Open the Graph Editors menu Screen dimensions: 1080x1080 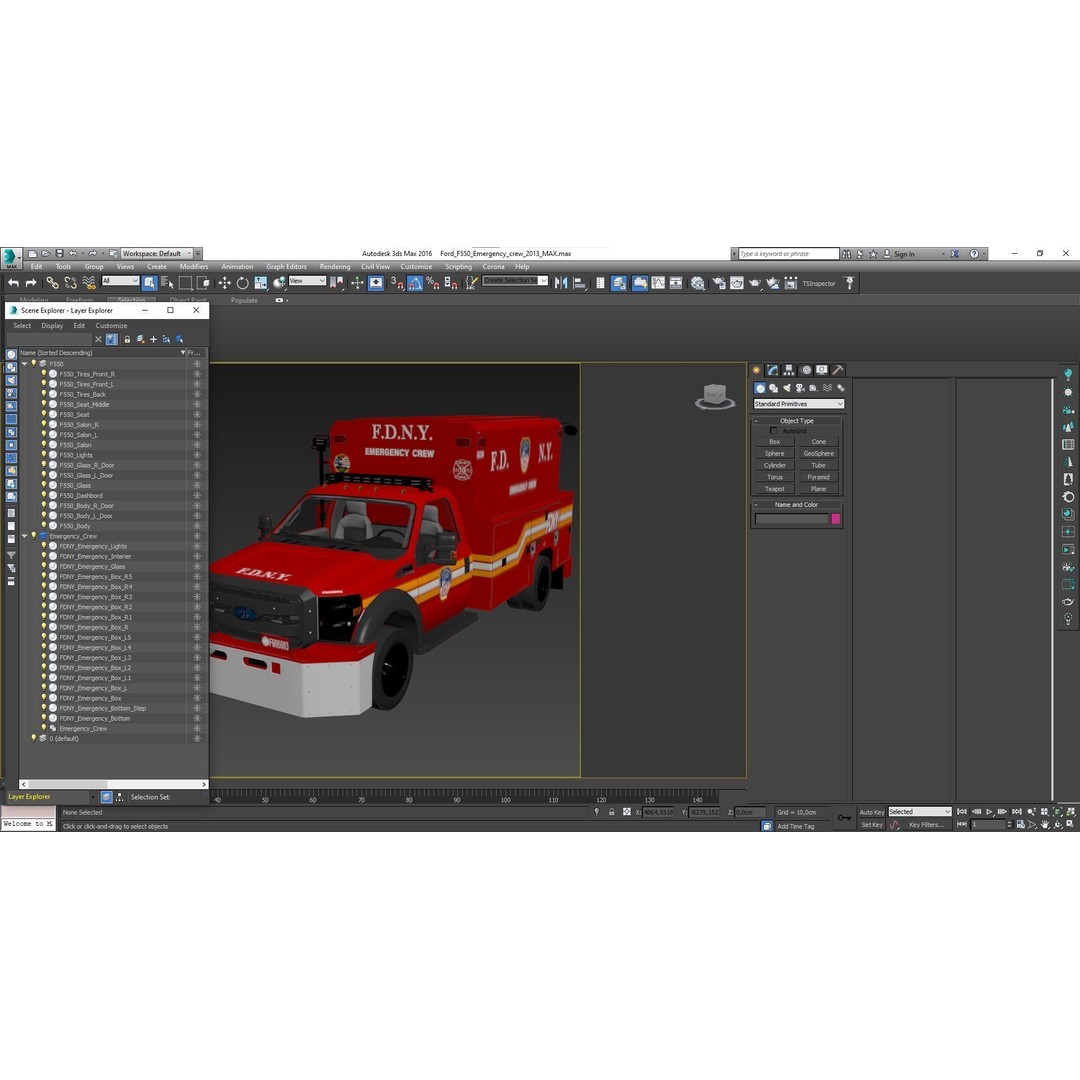[x=287, y=267]
